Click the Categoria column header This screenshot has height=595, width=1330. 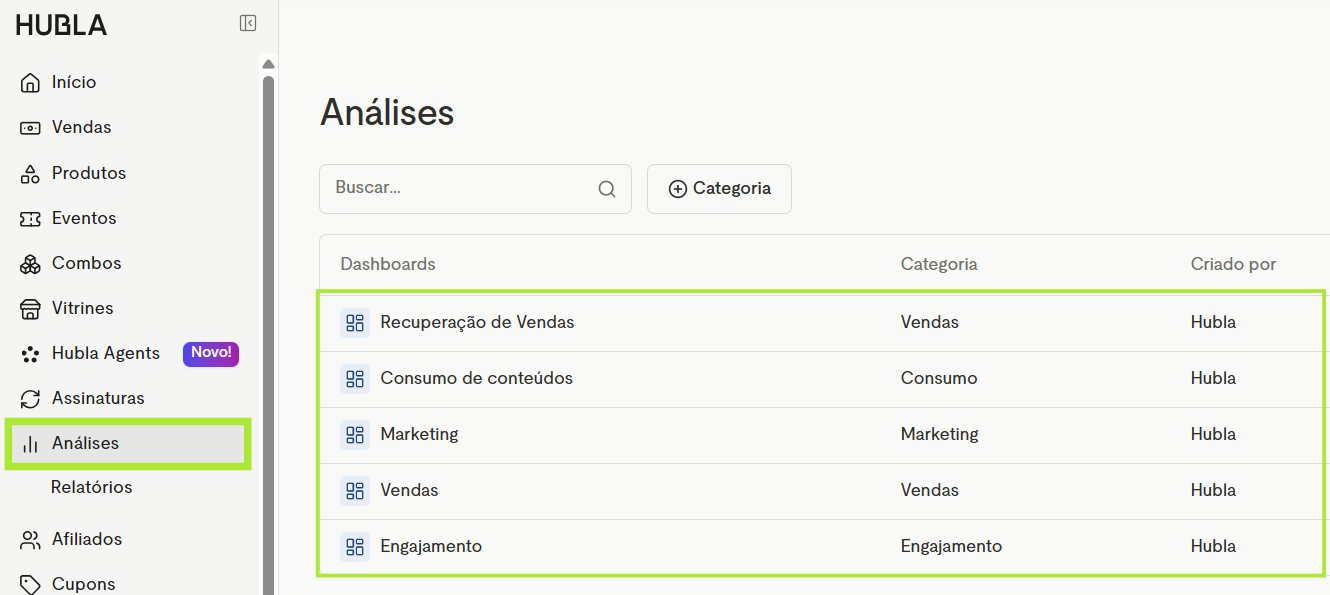pyautogui.click(x=939, y=264)
